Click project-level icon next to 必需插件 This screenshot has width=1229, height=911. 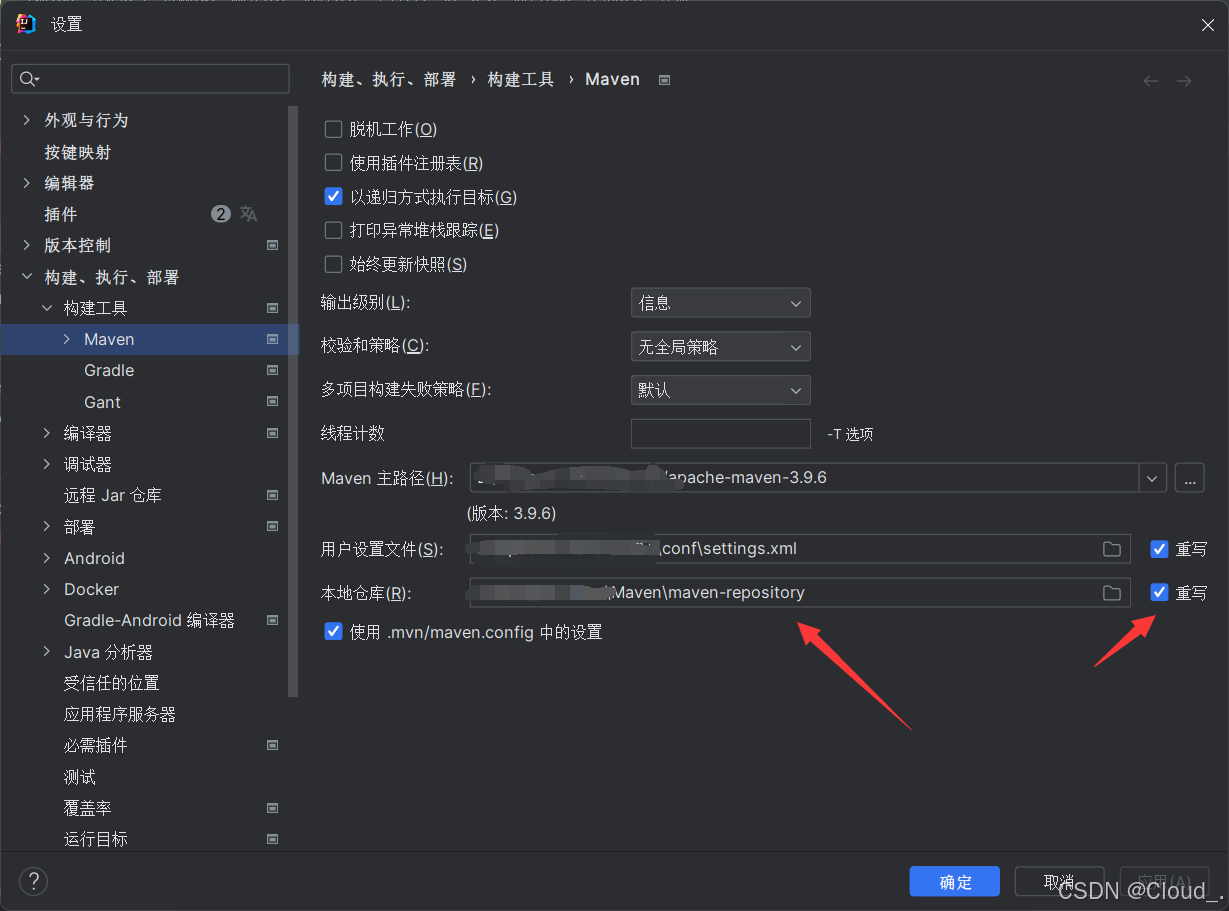coord(272,745)
